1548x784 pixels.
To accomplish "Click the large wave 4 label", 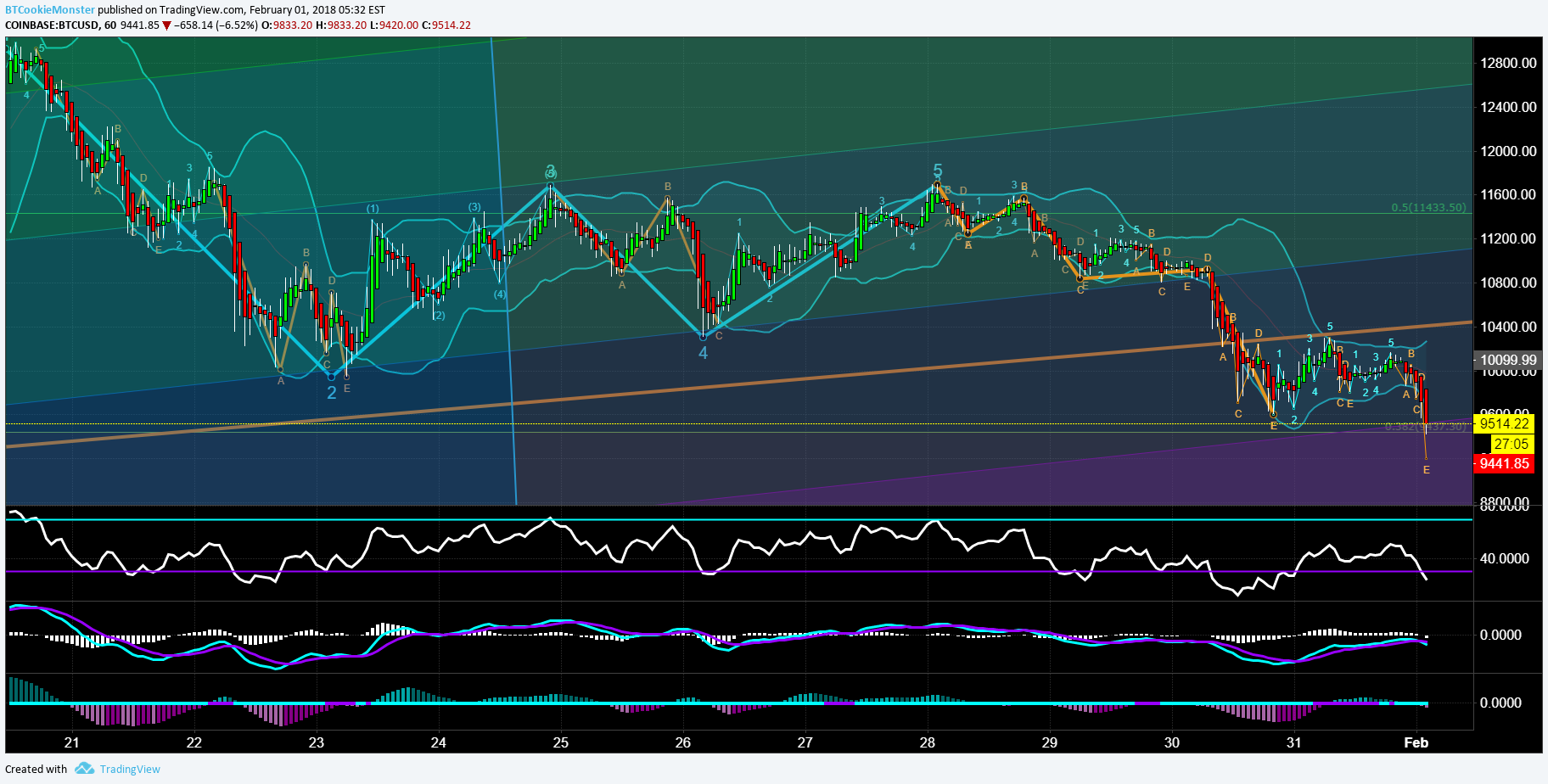I will click(x=703, y=353).
